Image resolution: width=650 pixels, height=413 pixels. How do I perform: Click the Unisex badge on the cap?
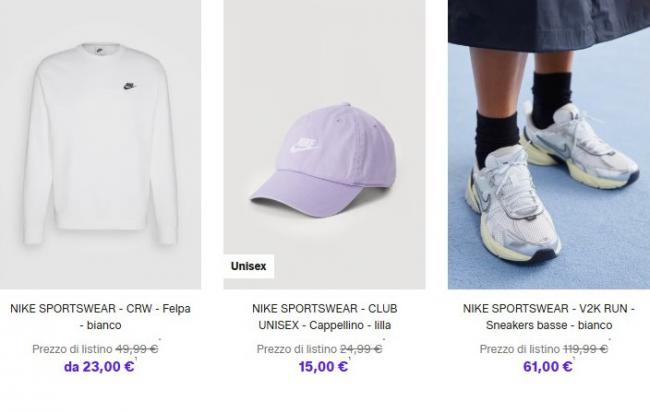point(249,266)
